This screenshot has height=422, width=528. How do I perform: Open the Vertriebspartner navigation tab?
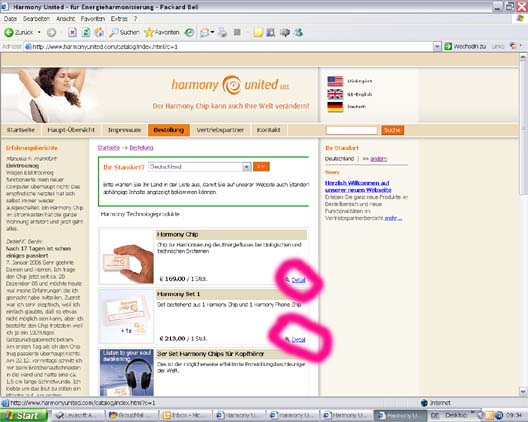coord(220,130)
